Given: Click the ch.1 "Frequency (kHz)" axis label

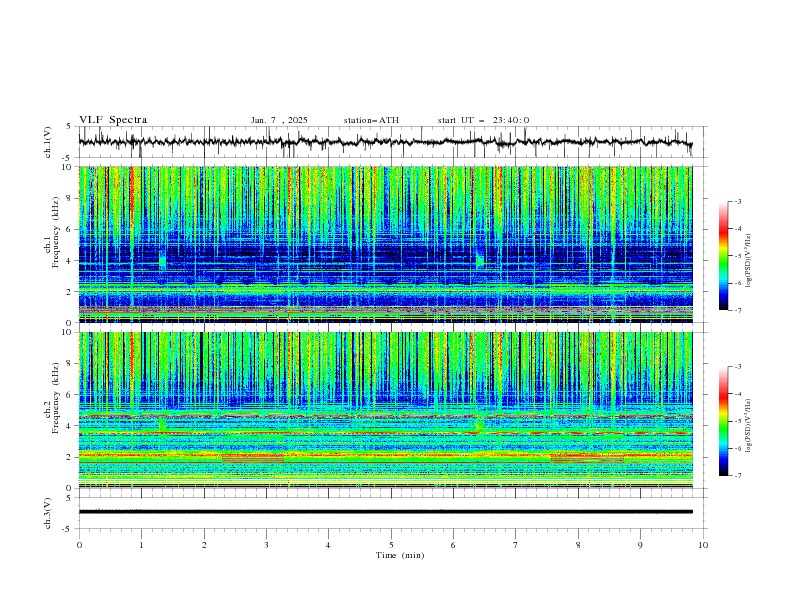Looking at the screenshot, I should coord(56,232).
